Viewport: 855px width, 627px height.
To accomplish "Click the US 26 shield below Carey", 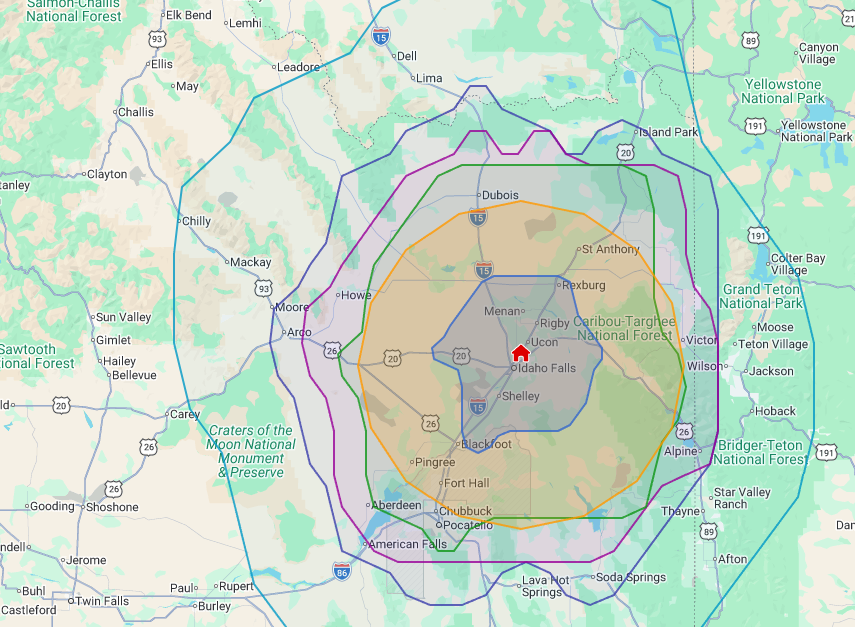I will 148,447.
